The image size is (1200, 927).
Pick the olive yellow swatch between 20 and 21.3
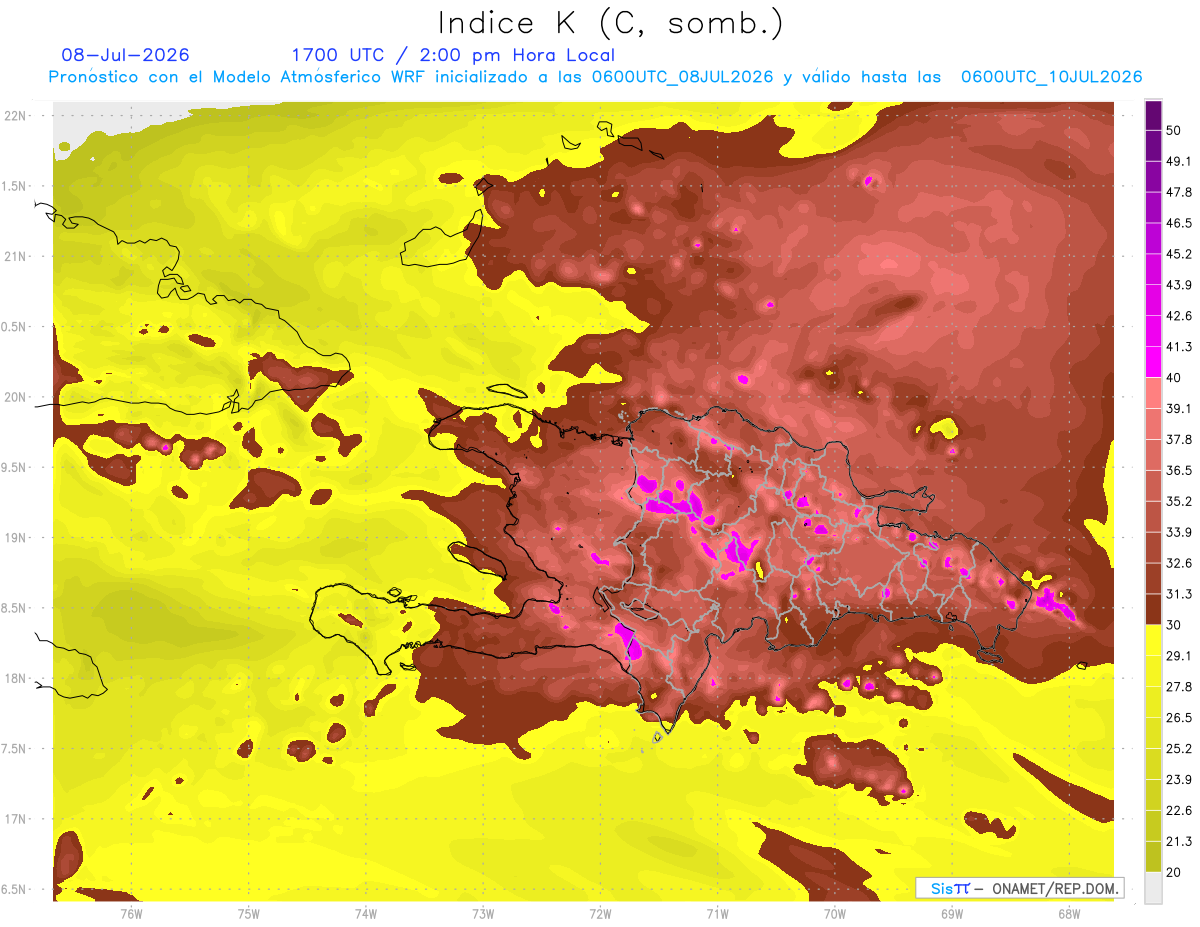pos(1153,856)
